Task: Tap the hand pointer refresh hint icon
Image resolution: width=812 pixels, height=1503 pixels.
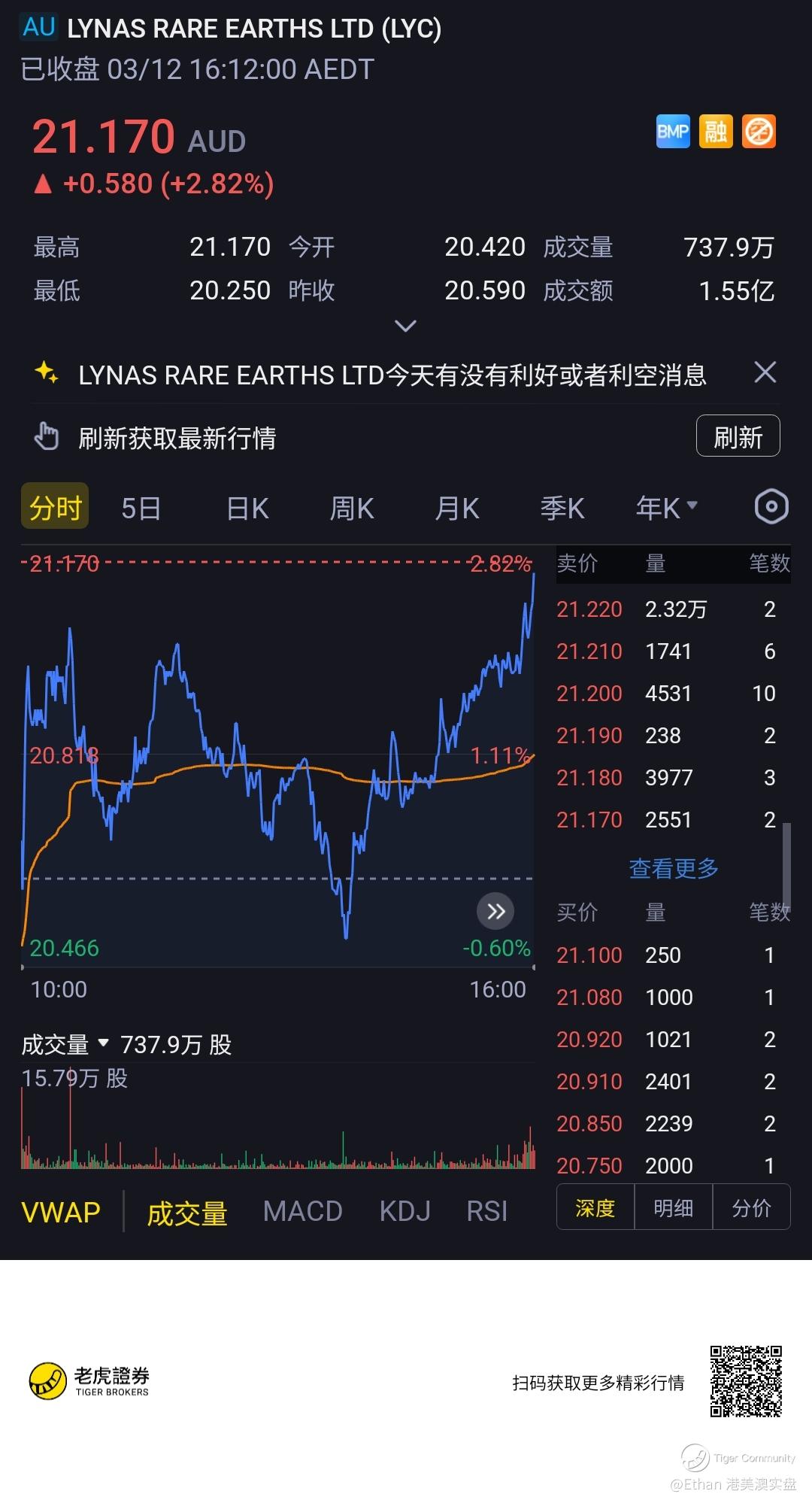Action: pos(47,436)
